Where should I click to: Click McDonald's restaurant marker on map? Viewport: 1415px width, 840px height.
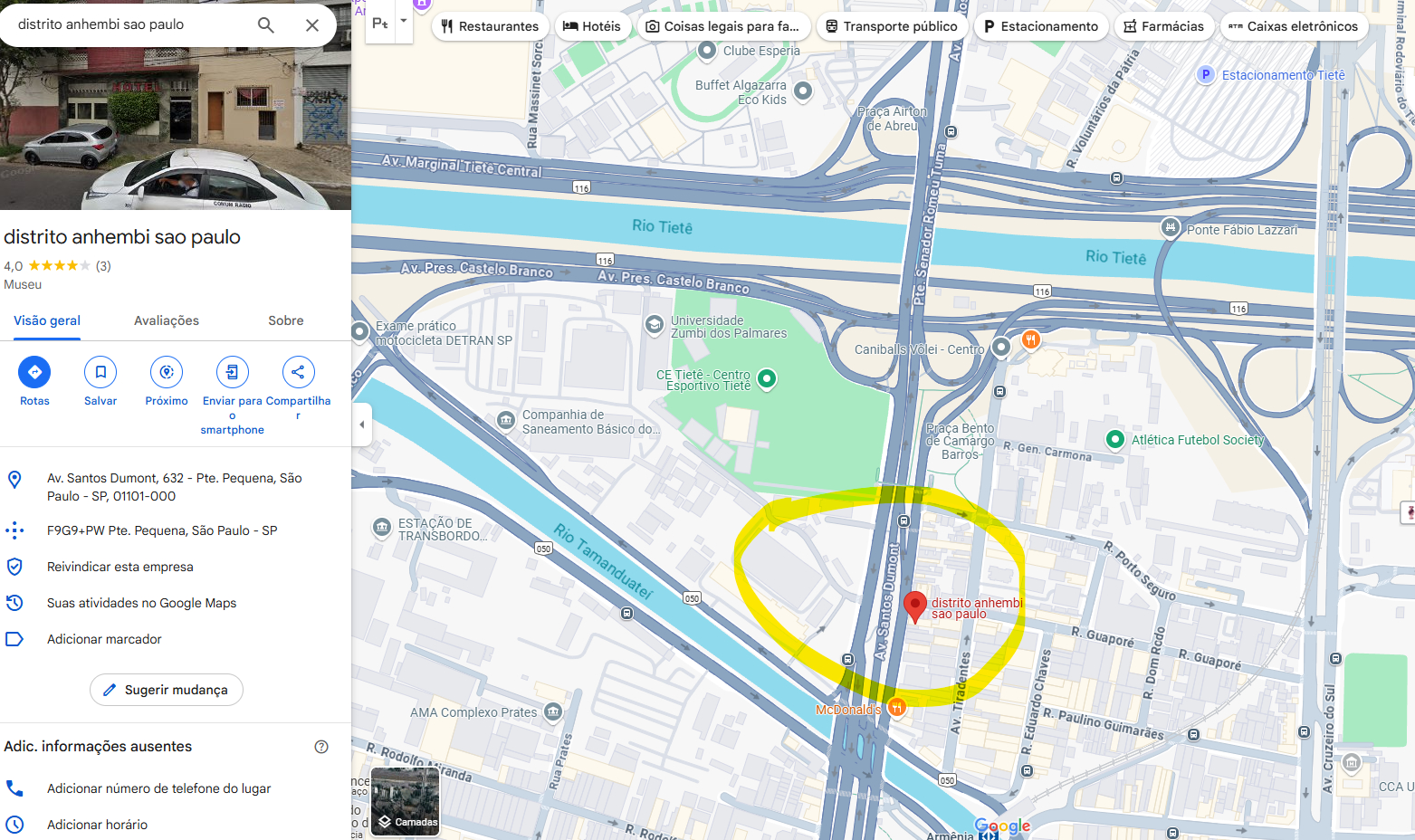point(896,708)
